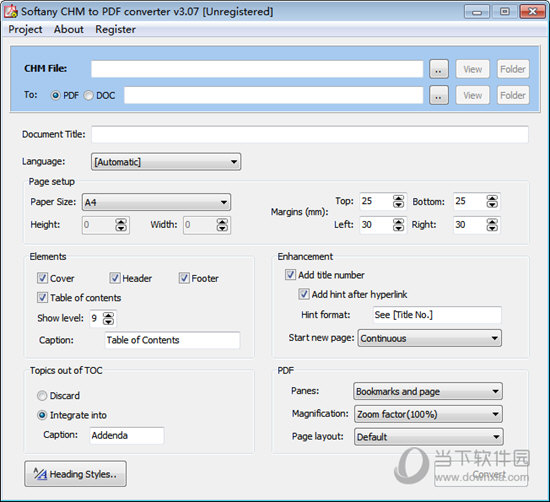Click the Right margin value field
This screenshot has height=502, width=550.
tap(470, 225)
